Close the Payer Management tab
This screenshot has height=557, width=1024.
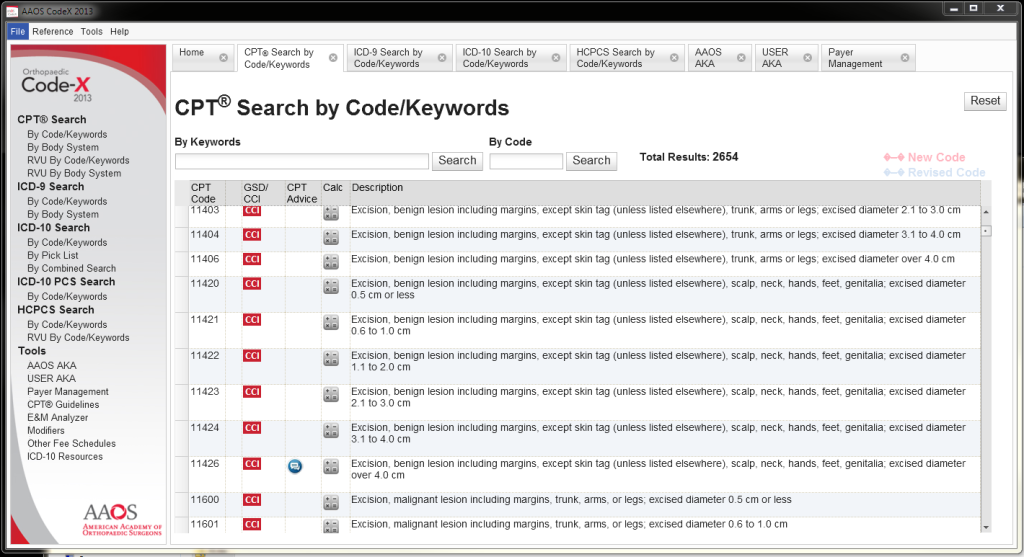click(x=905, y=58)
